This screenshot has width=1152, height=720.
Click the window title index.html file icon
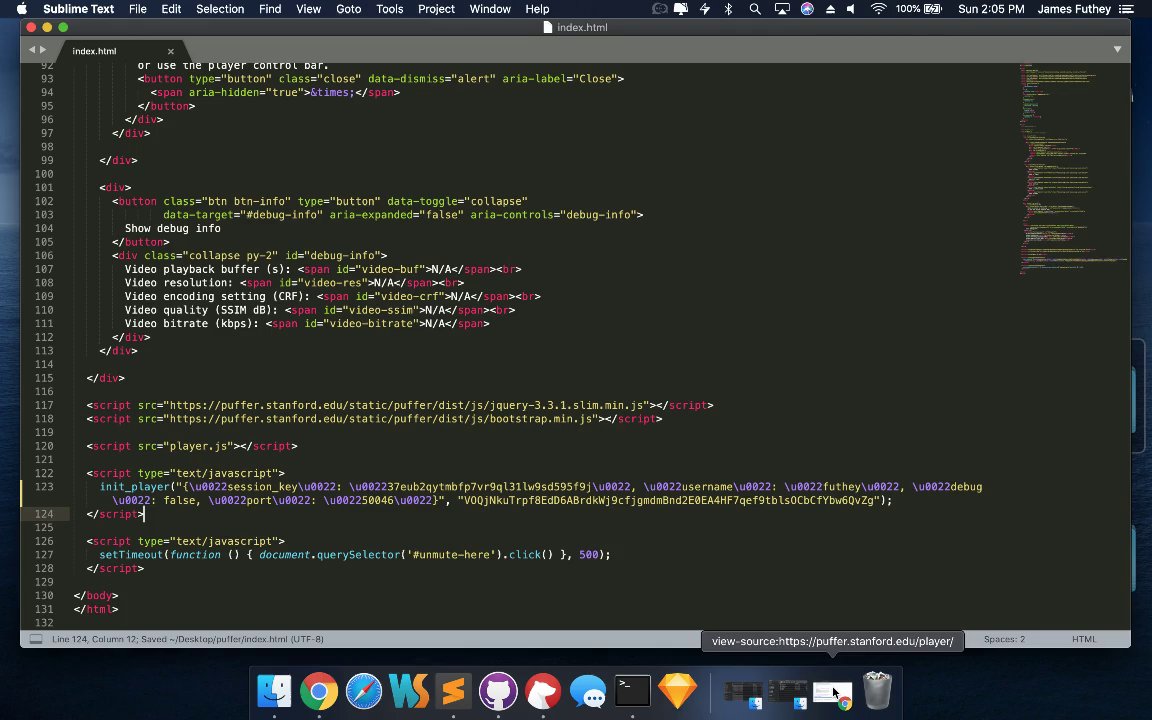pos(547,27)
